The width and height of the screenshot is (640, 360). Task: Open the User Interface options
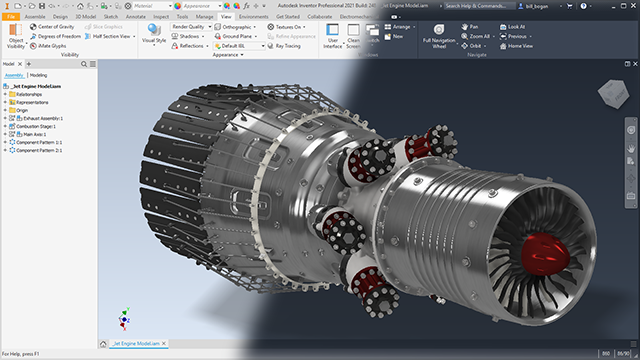click(333, 36)
